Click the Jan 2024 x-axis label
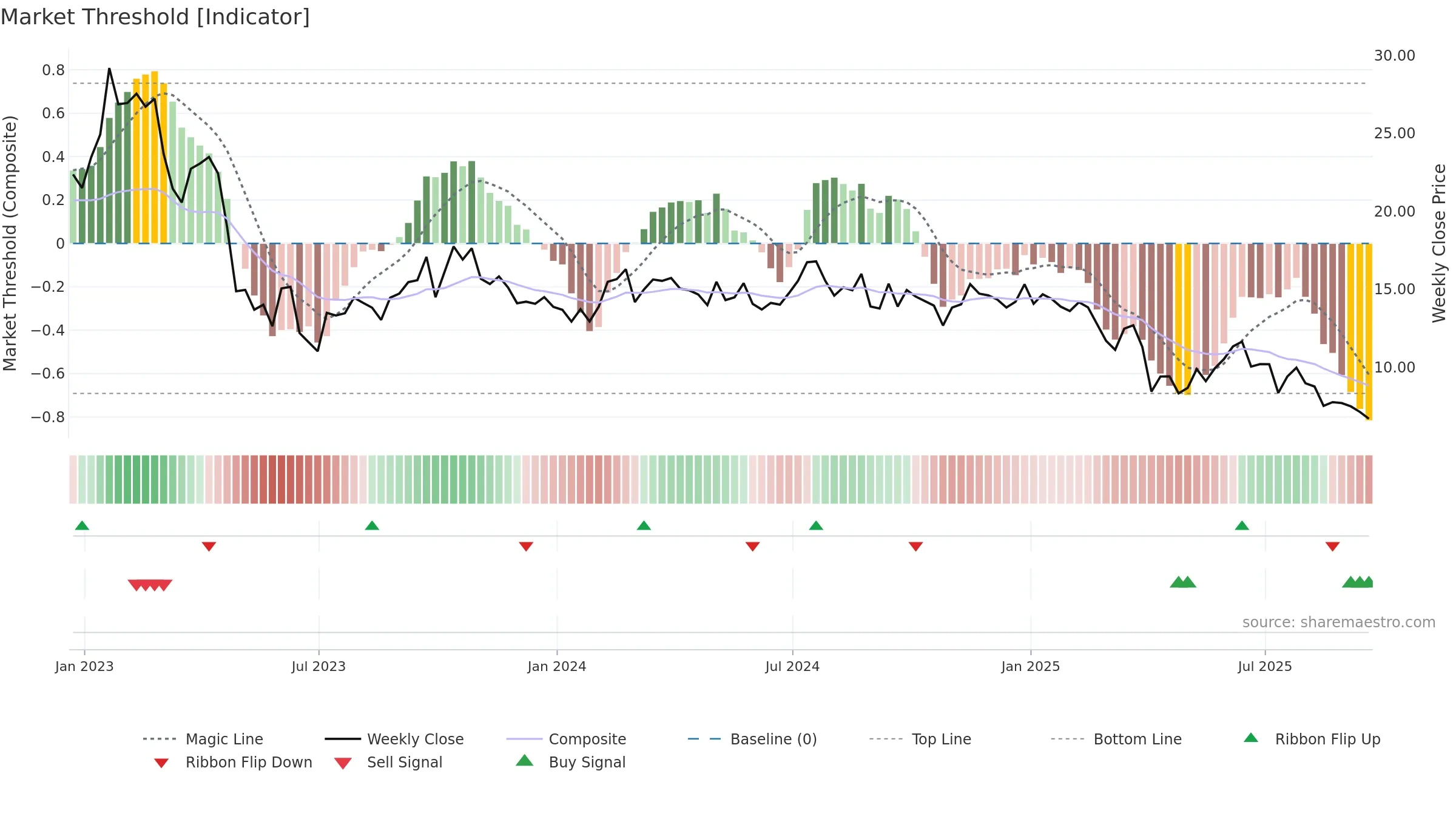 (557, 667)
